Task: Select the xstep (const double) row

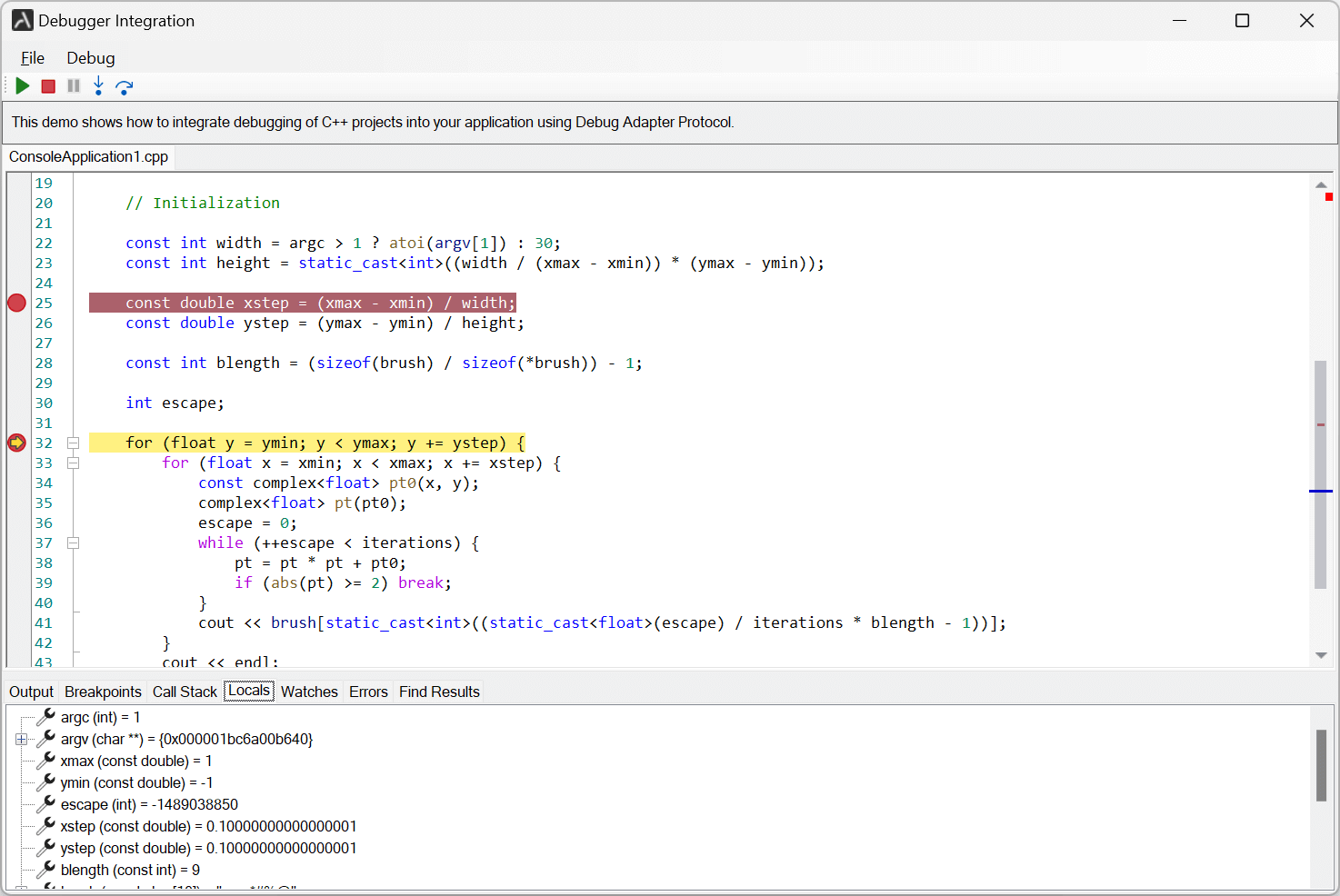Action: tap(208, 827)
